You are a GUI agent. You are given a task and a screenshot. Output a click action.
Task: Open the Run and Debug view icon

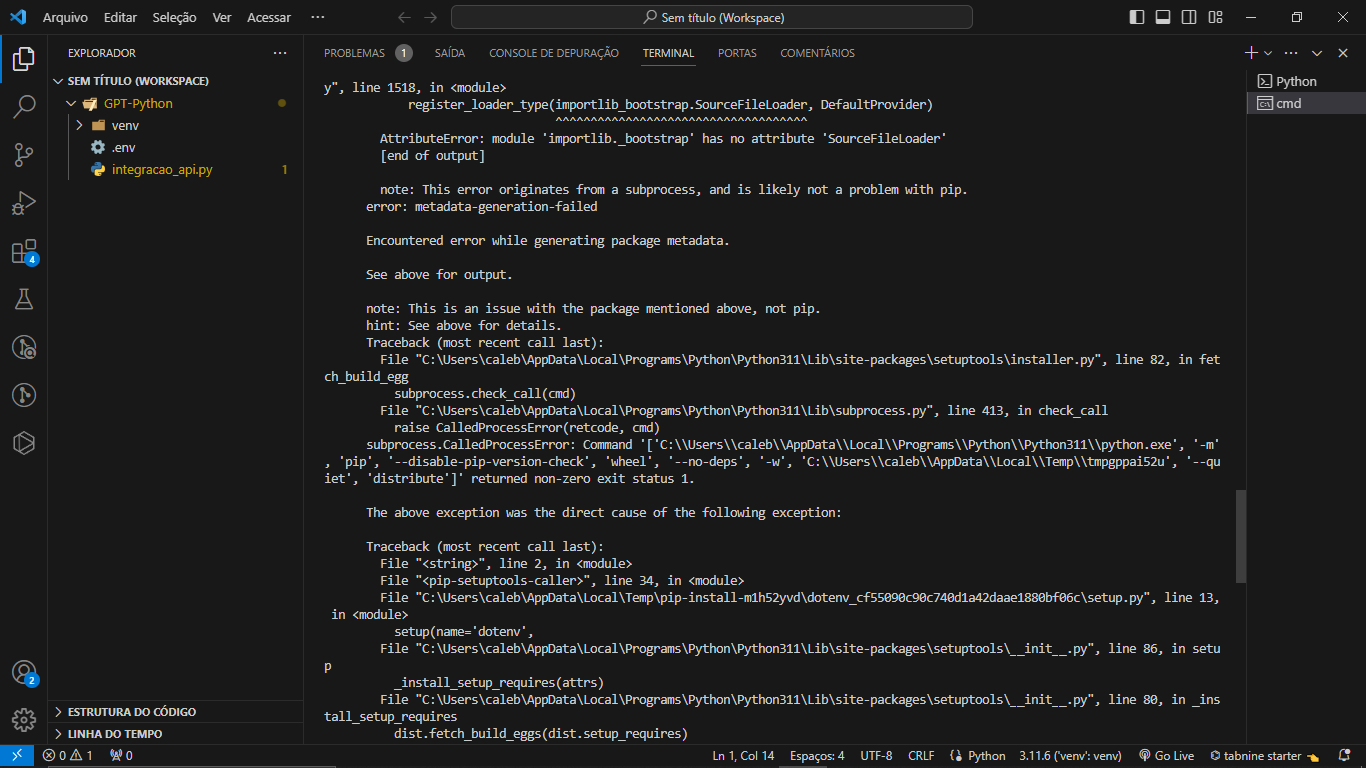click(x=24, y=203)
